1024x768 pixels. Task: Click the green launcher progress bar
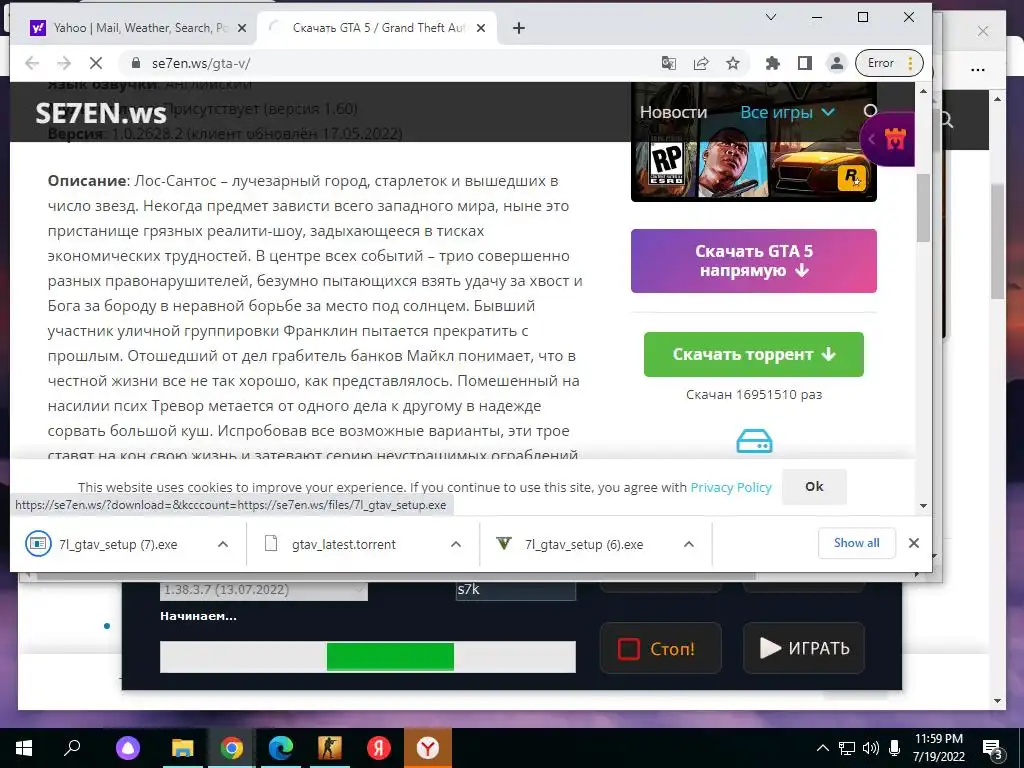(368, 656)
